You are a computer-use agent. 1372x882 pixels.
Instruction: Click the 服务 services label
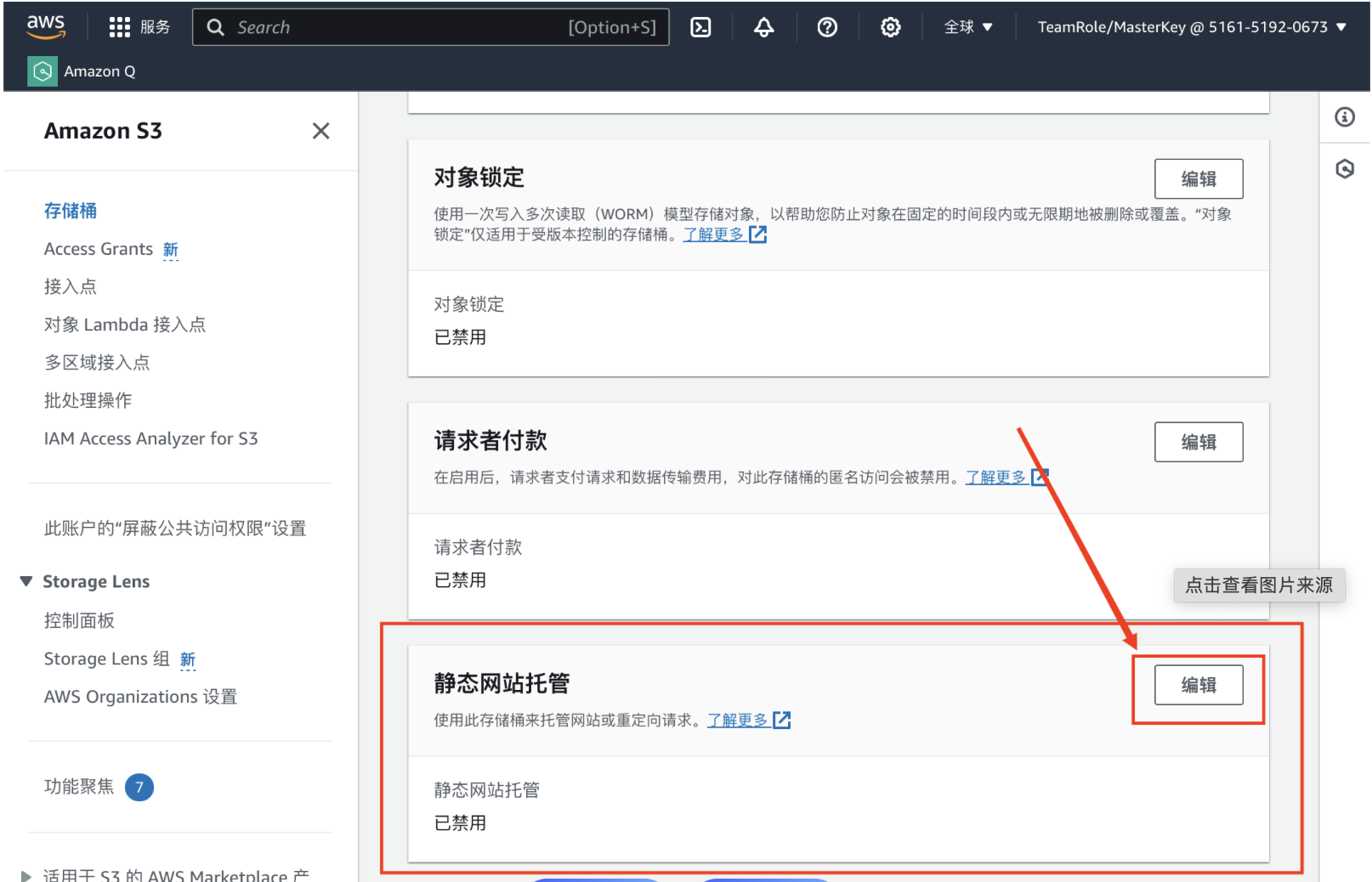pyautogui.click(x=156, y=27)
